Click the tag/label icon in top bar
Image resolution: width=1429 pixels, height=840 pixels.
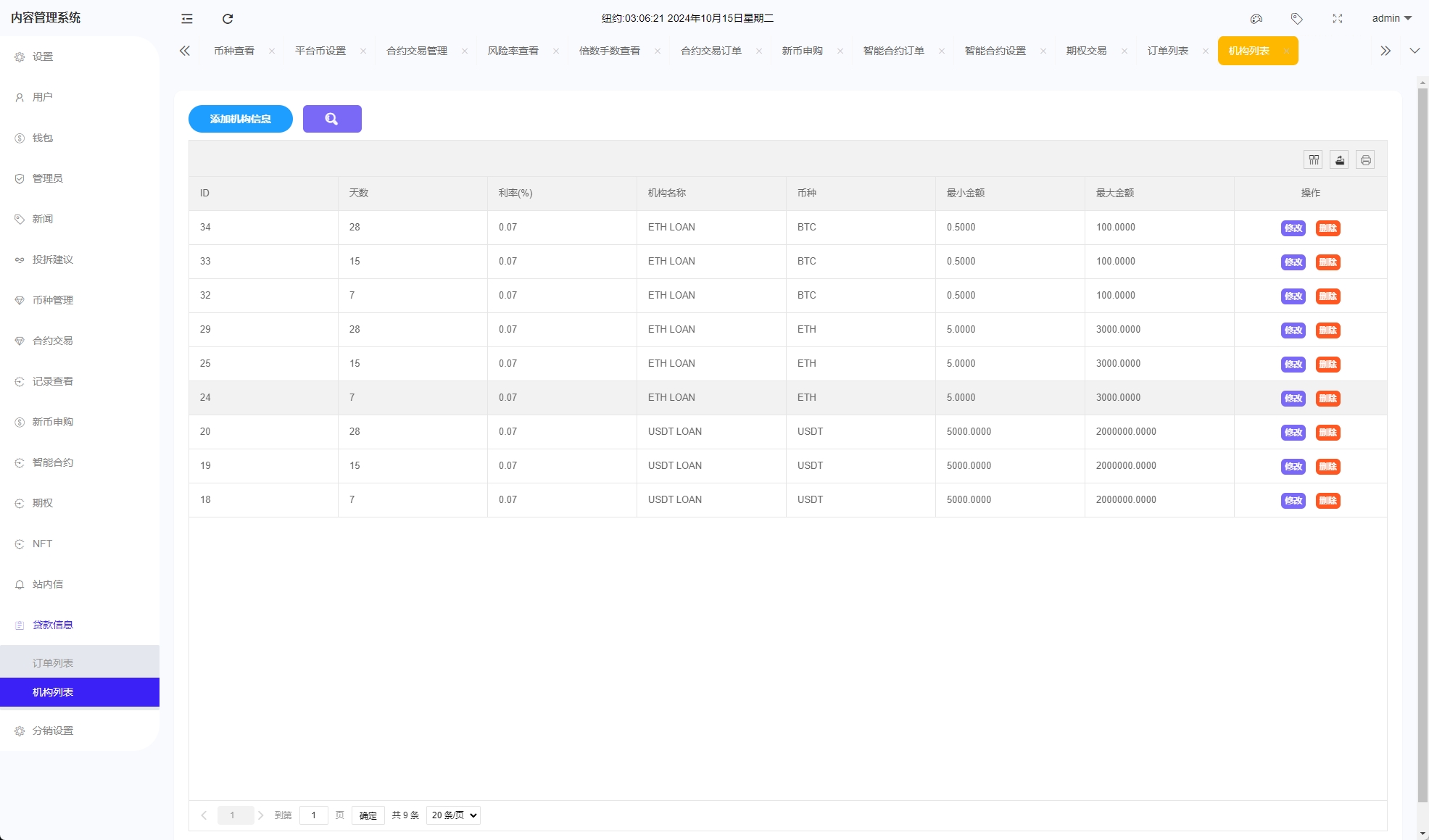click(1298, 18)
